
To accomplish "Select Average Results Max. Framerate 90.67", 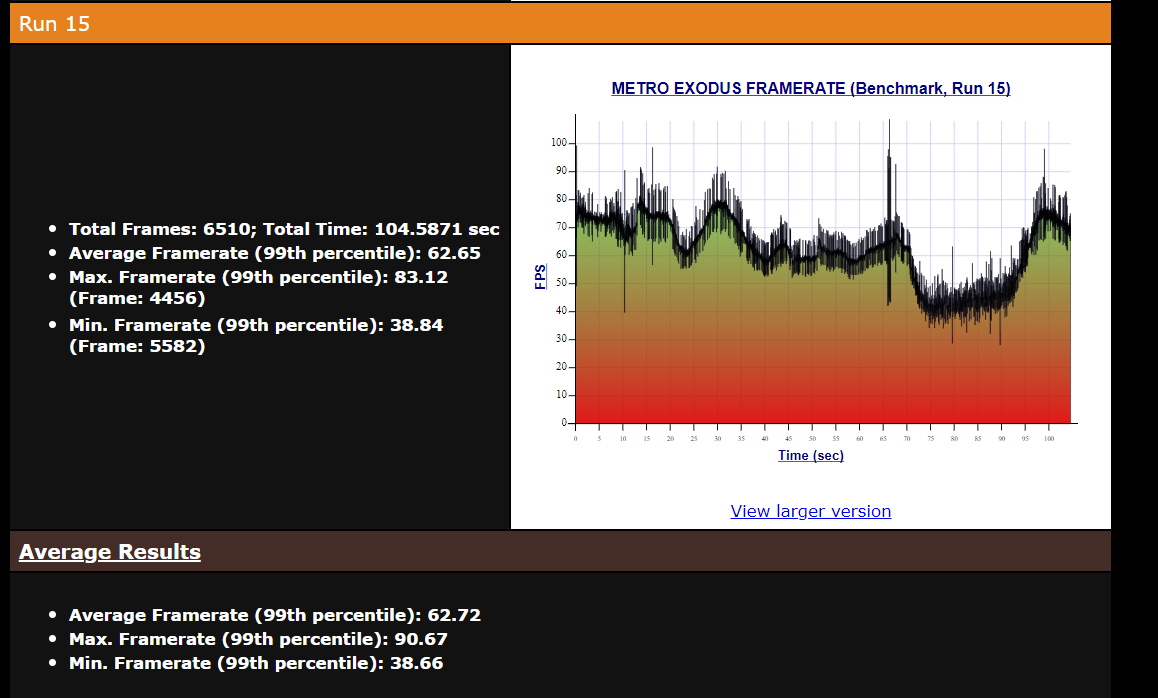I will 258,639.
